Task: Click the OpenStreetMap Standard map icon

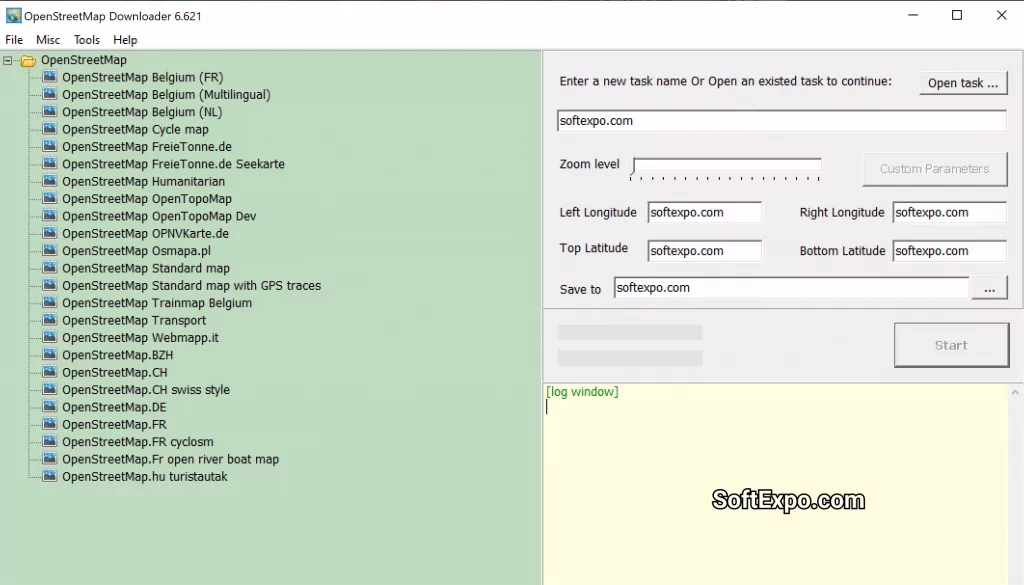Action: tap(49, 268)
